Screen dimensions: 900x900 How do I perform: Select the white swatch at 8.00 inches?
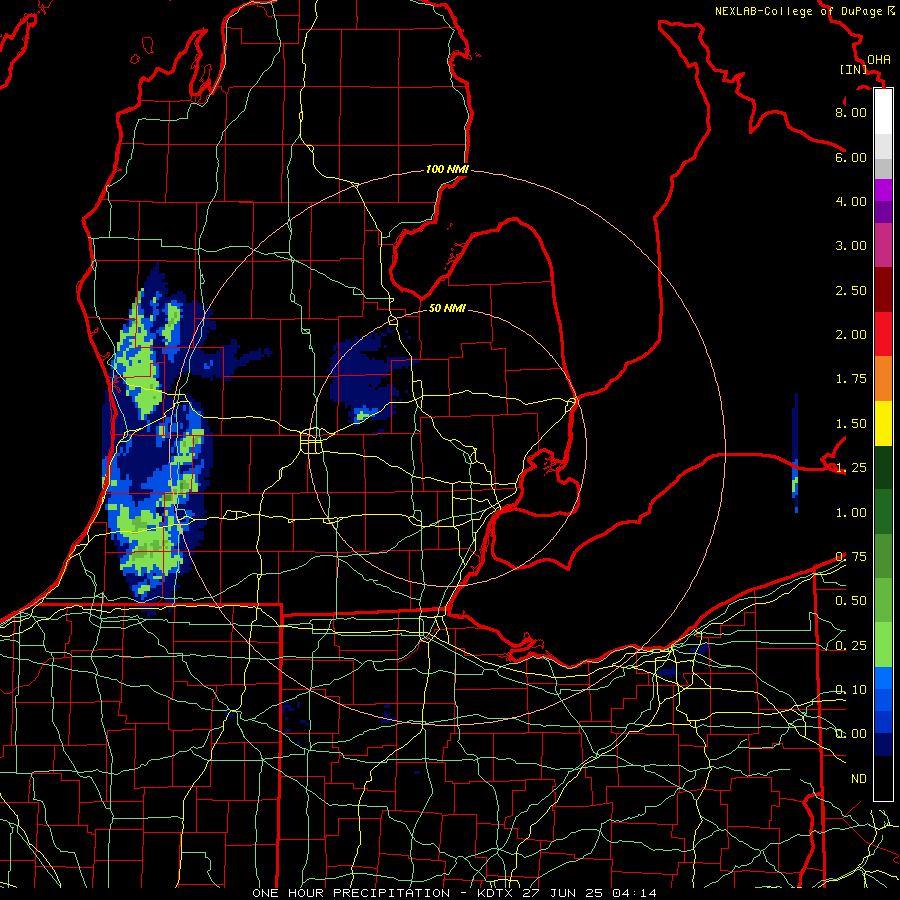point(883,111)
